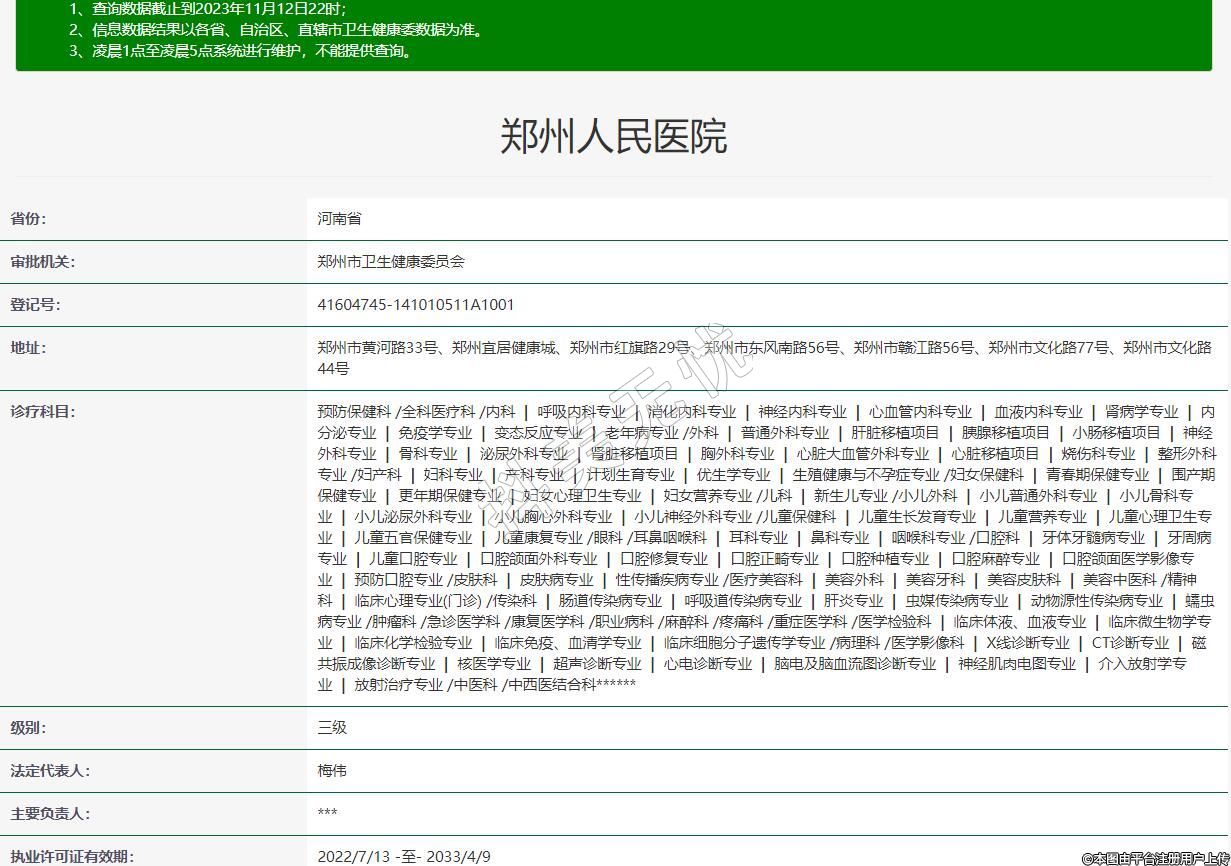
Task: Click the license validity dates 2022/7/13 -至- 2033/4/9
Action: tap(404, 857)
